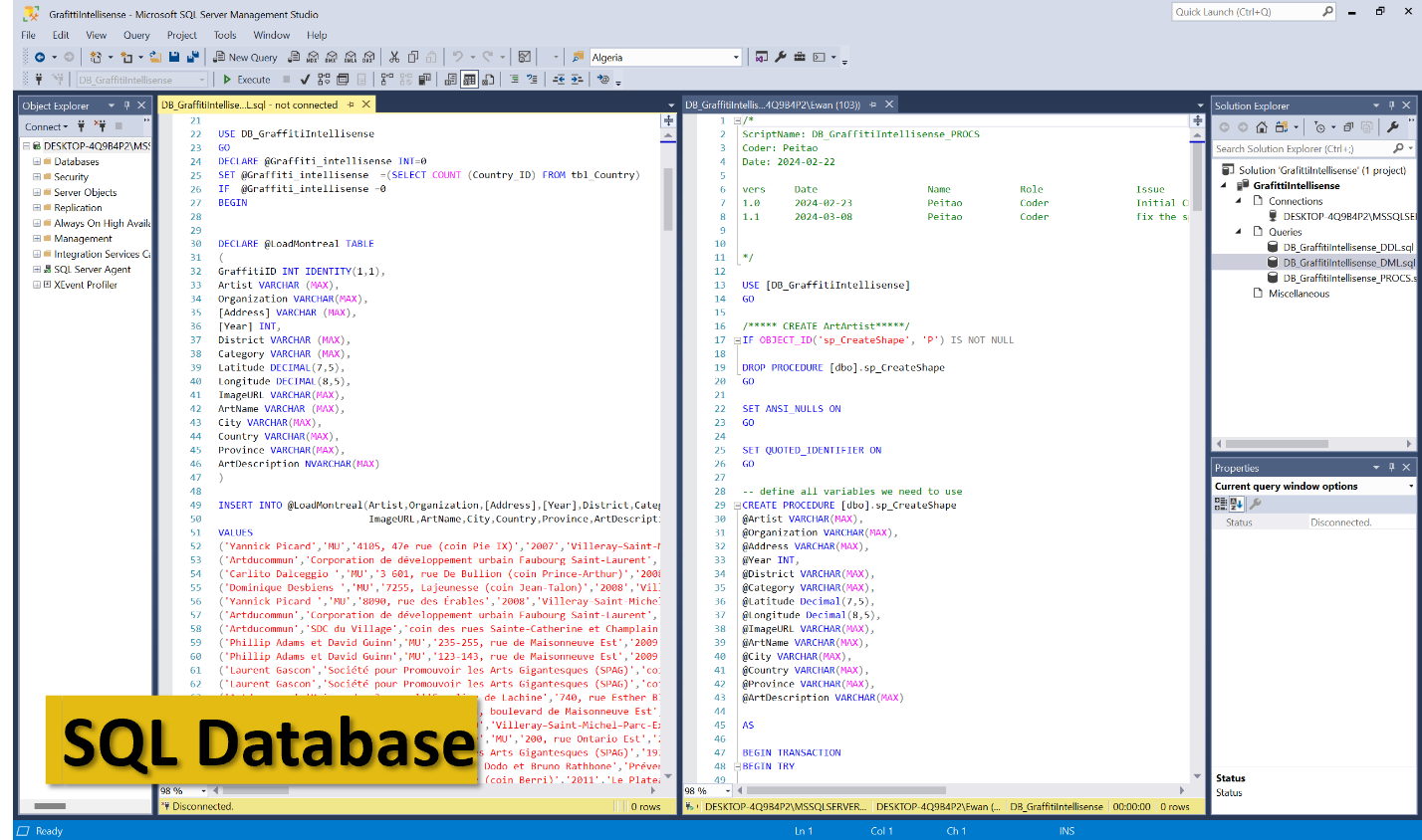Click the Execute query button
This screenshot has width=1422, height=840.
click(x=247, y=80)
